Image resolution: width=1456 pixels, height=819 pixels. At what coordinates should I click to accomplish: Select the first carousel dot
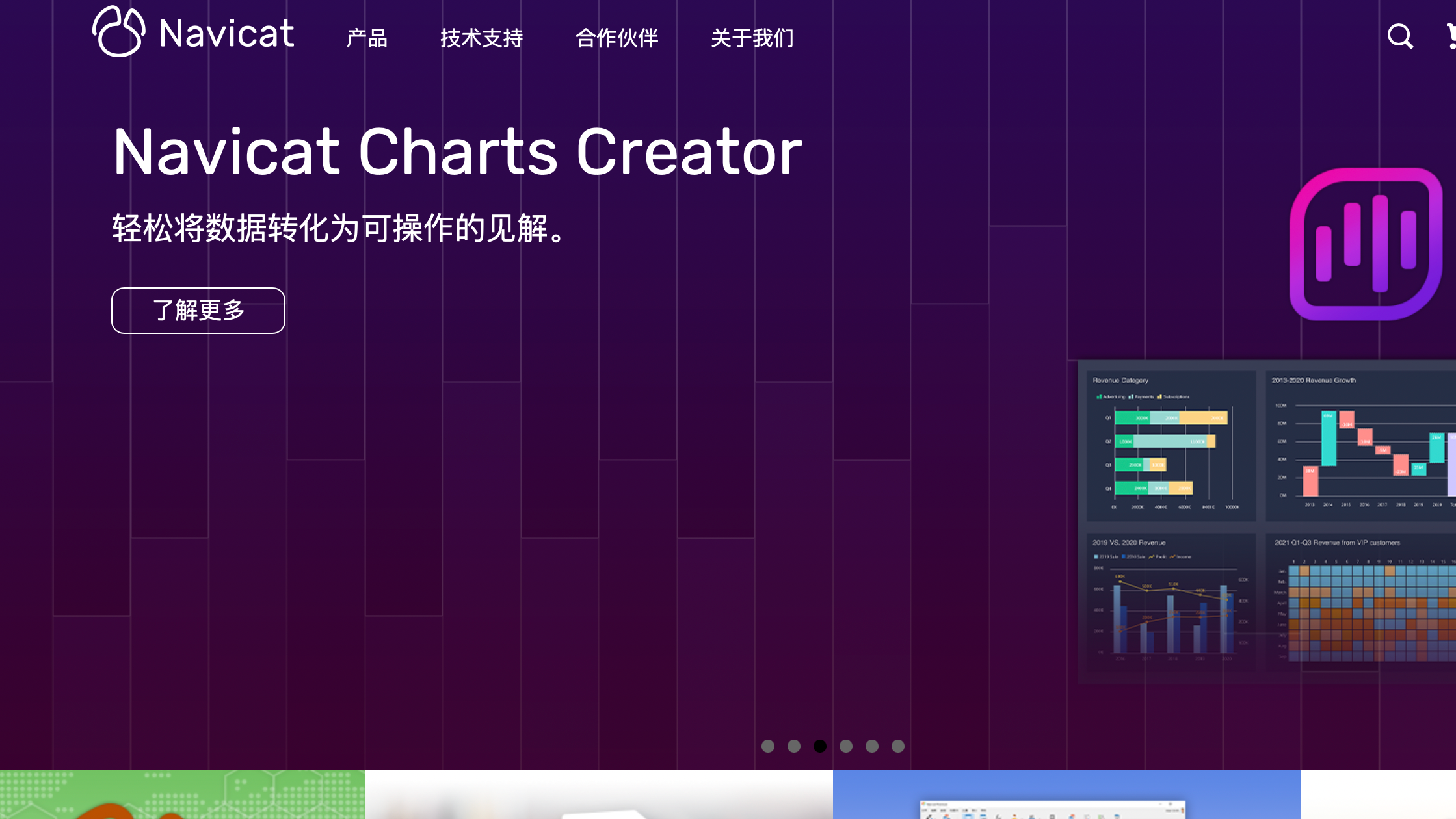768,746
